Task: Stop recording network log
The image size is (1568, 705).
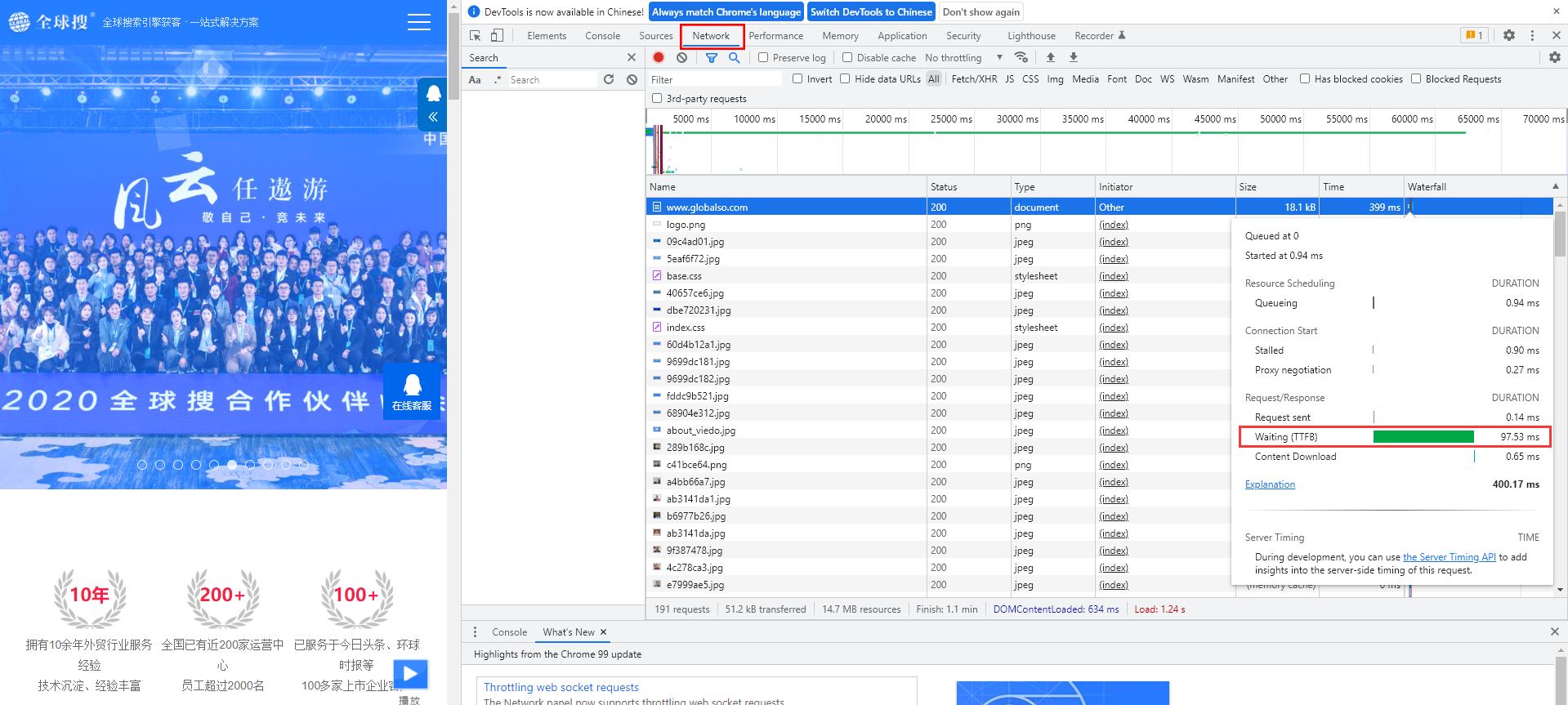Action: click(x=659, y=57)
